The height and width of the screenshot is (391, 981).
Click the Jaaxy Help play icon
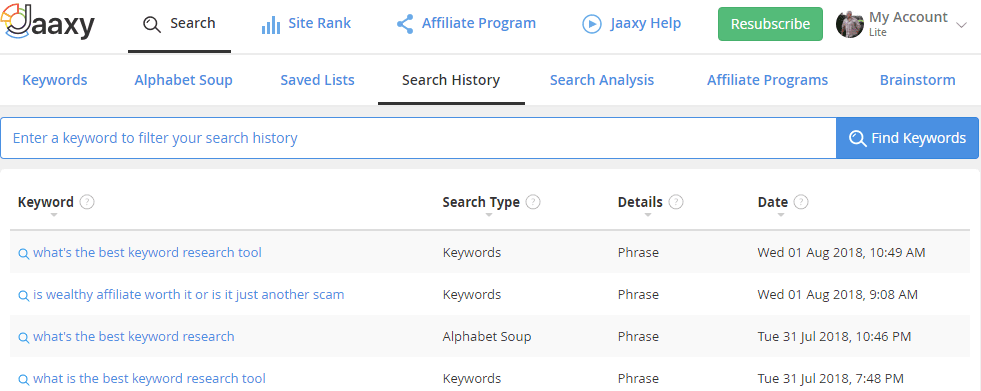[591, 24]
